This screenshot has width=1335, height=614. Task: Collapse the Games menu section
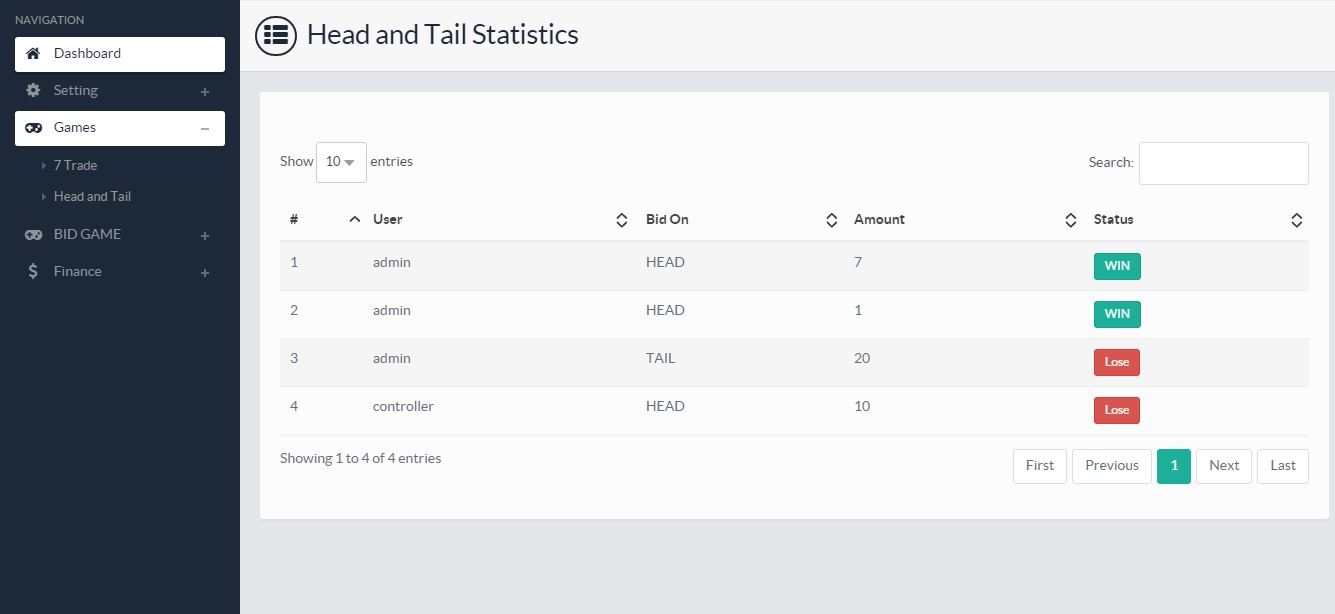pyautogui.click(x=205, y=129)
